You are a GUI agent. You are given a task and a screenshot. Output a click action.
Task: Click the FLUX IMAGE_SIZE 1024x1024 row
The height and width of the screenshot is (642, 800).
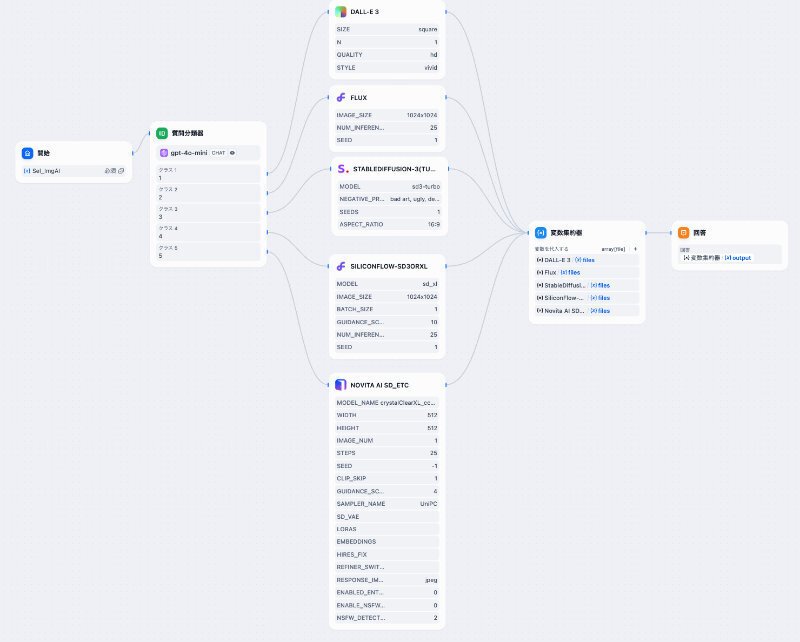pos(387,115)
